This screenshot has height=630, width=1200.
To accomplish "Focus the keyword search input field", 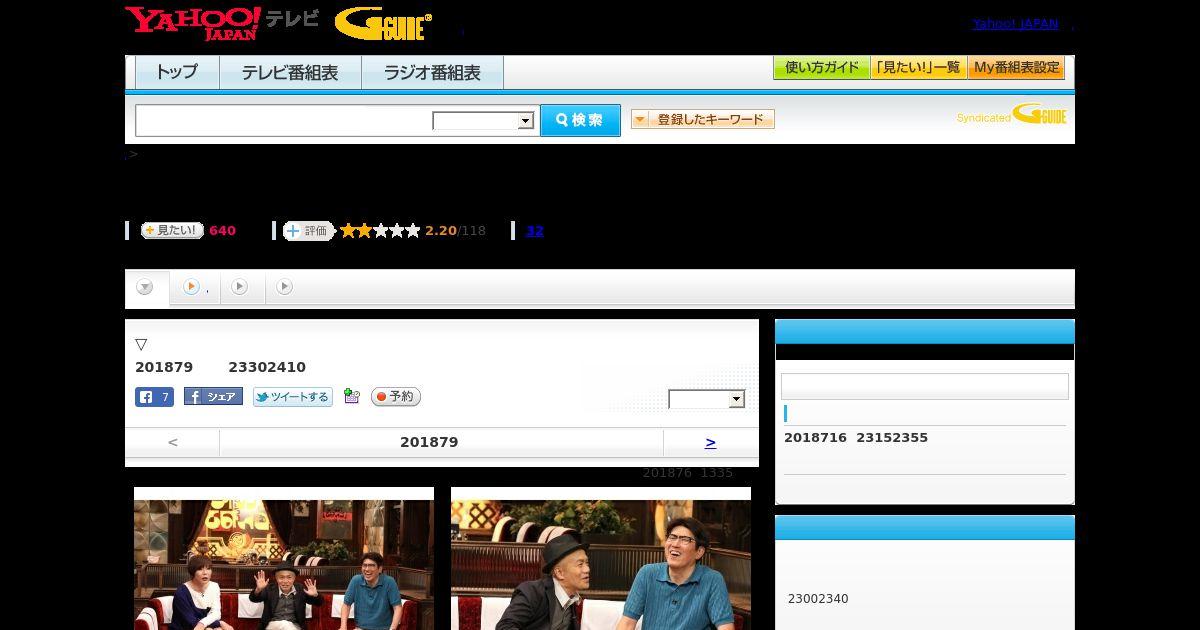I will point(283,120).
